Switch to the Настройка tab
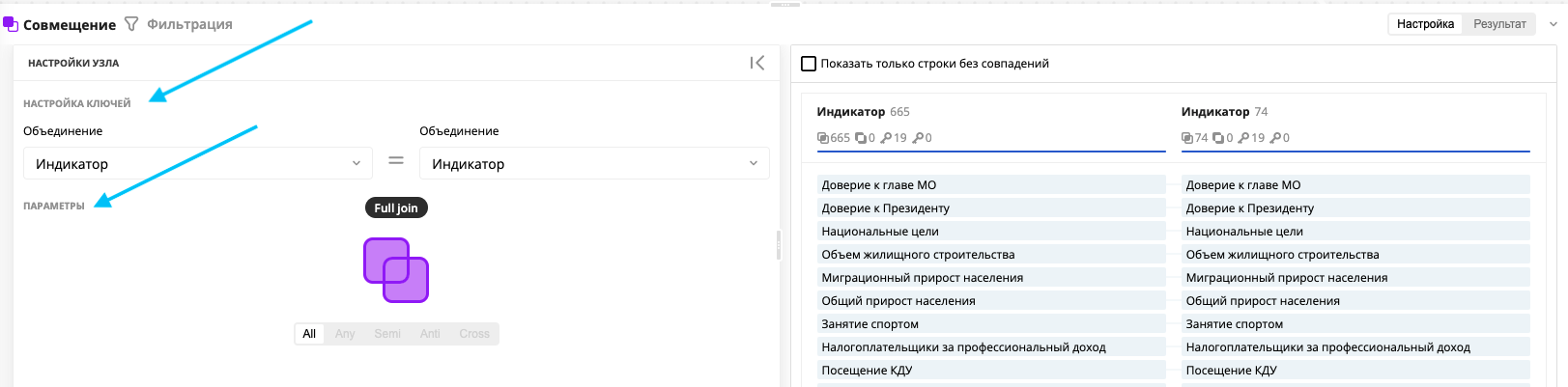 [1425, 24]
